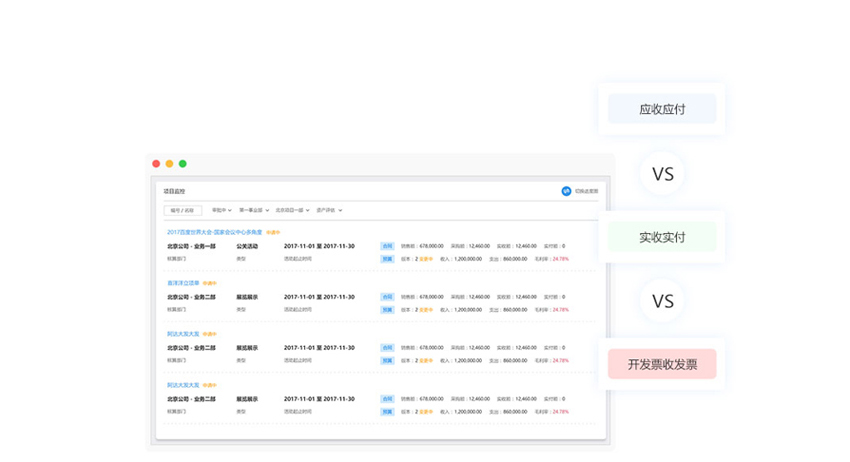Screen dimensions: 850x462
Task: Click the VS circle below 应收应付
Action: (662, 173)
